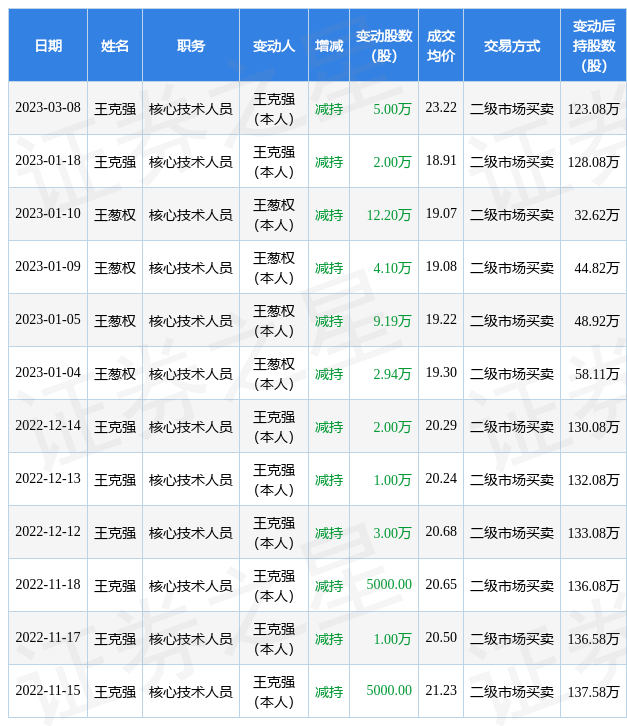Click 二级市场买卖 in the 2022-12-12 row
Viewport: 627px width, 726px height.
coord(512,533)
